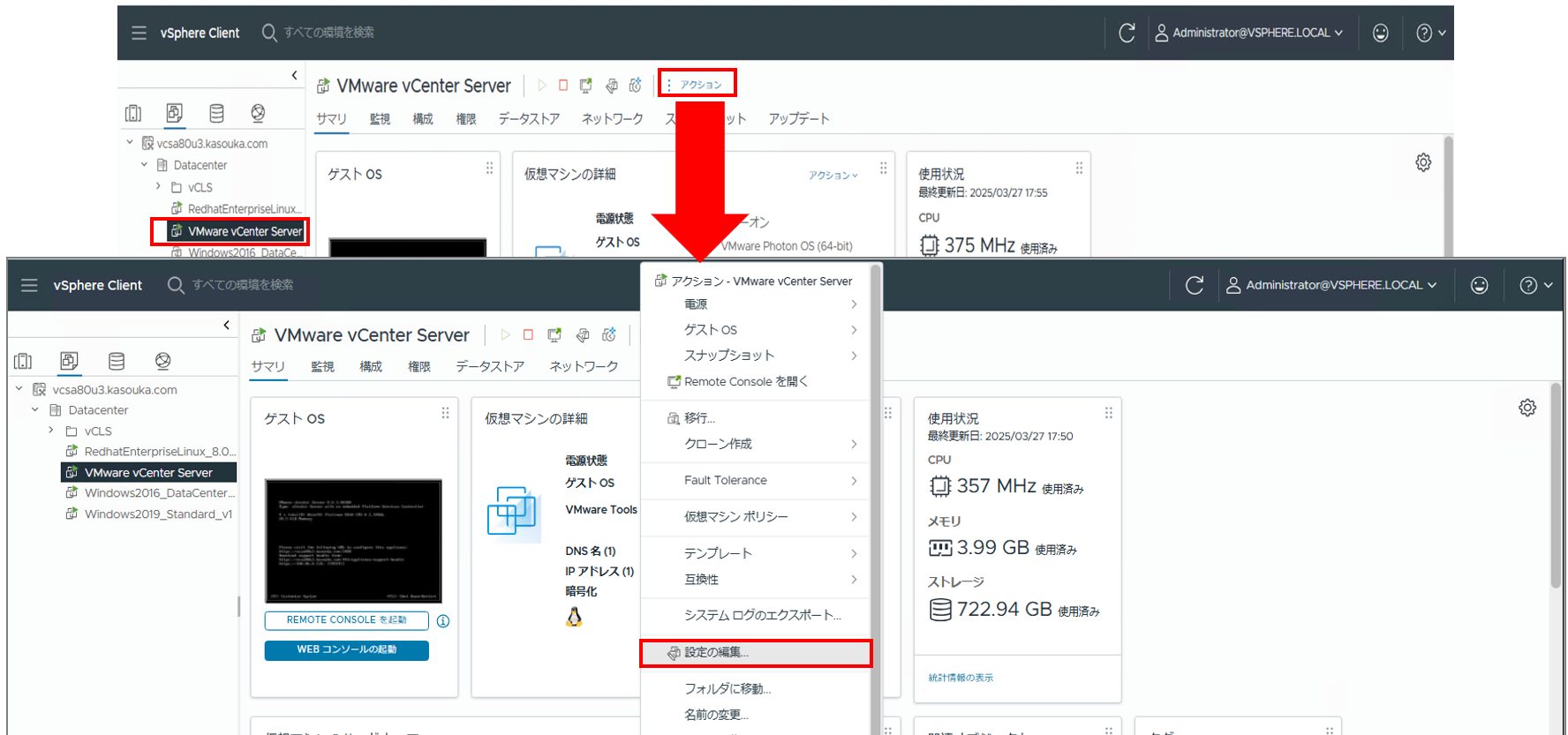Open 統計情報の表示 link
Screen dimensions: 1568x735
click(x=961, y=678)
